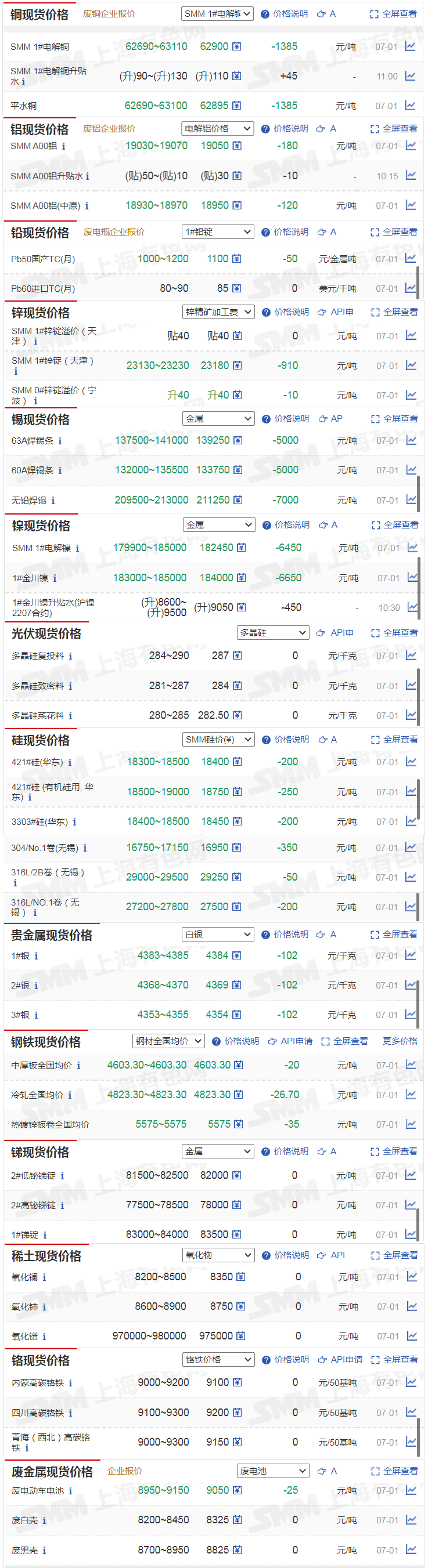Open trend chart for 平水铜 row
Image resolution: width=428 pixels, height=1568 pixels.
(411, 106)
